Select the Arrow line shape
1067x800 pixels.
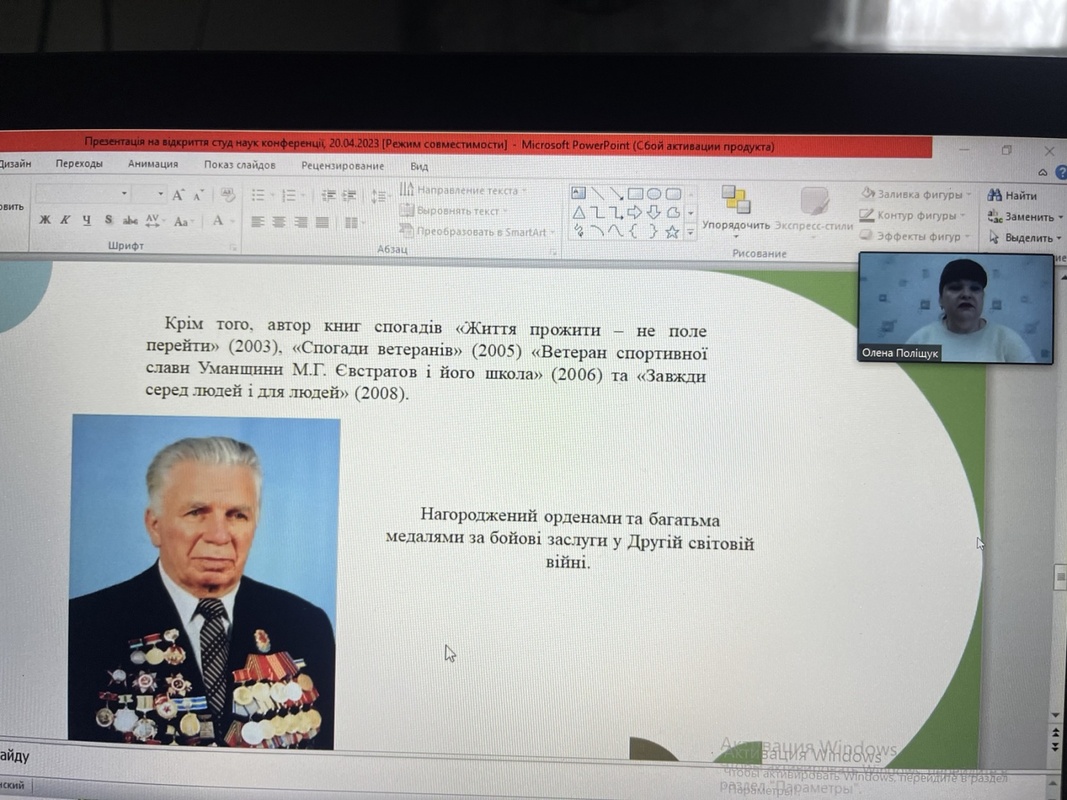[617, 194]
